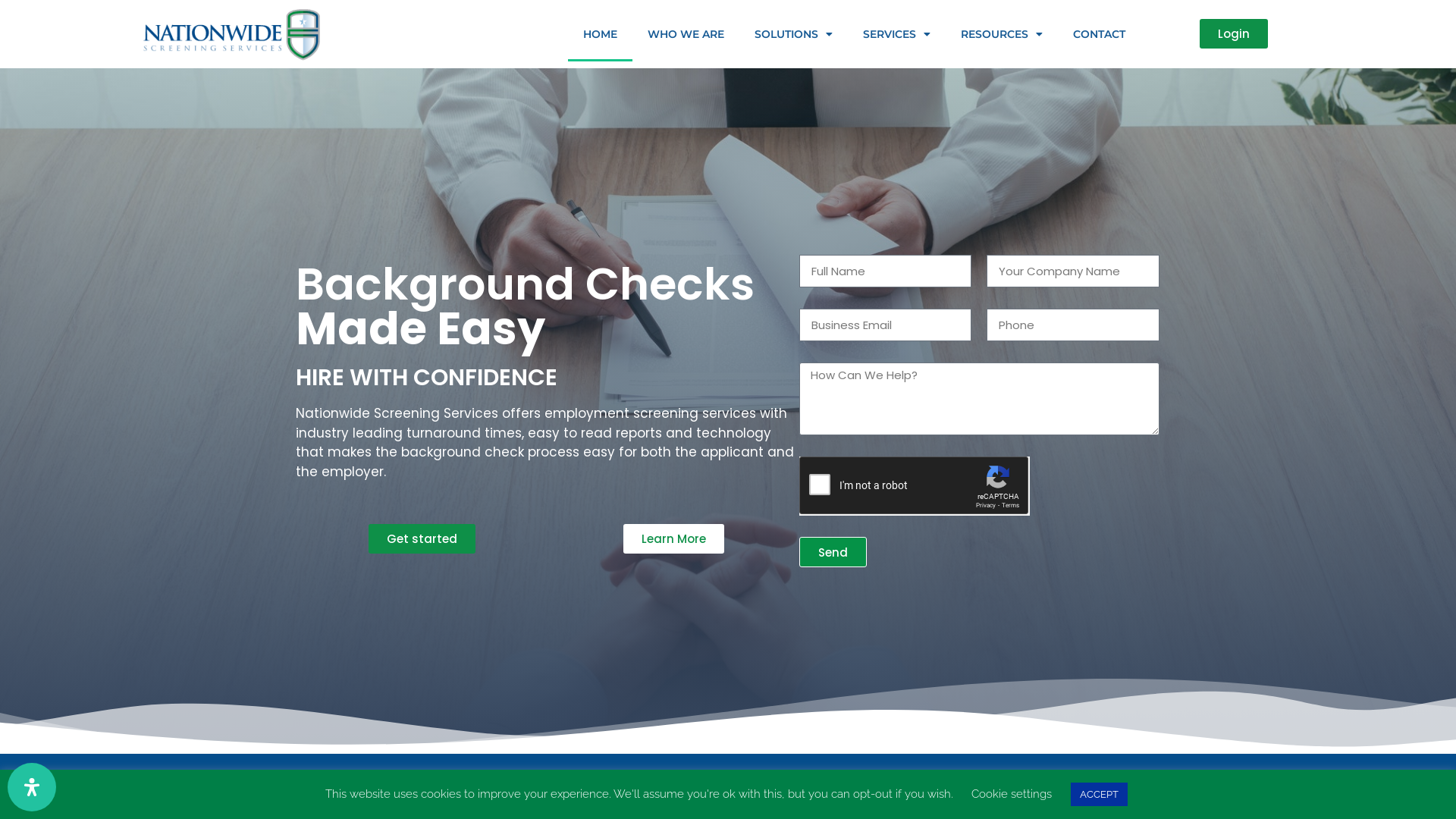Click the WHO WE ARE navigation link

click(686, 33)
